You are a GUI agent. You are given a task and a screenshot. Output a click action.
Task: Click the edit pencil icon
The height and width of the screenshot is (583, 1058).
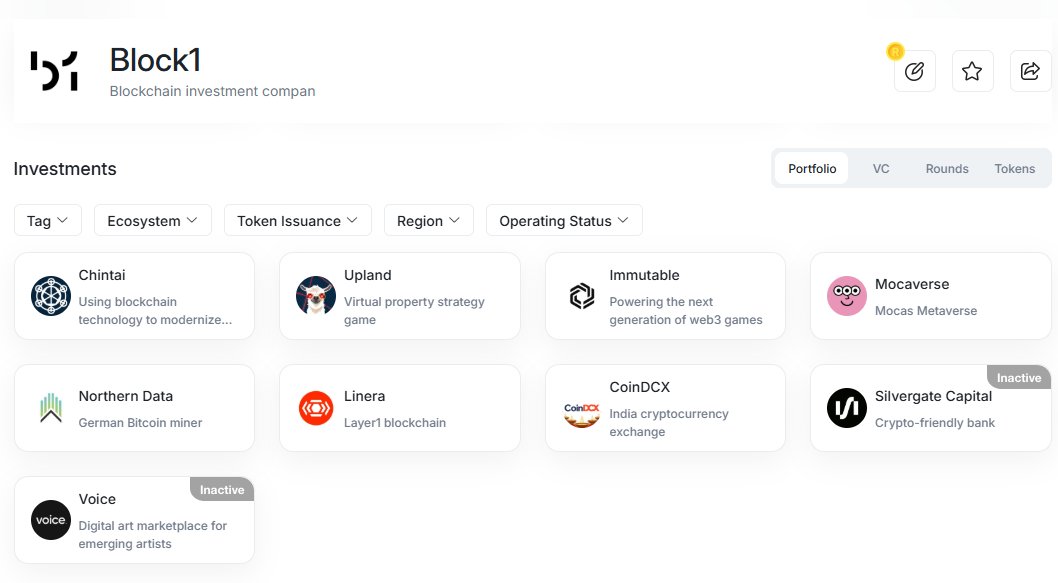pyautogui.click(x=914, y=71)
